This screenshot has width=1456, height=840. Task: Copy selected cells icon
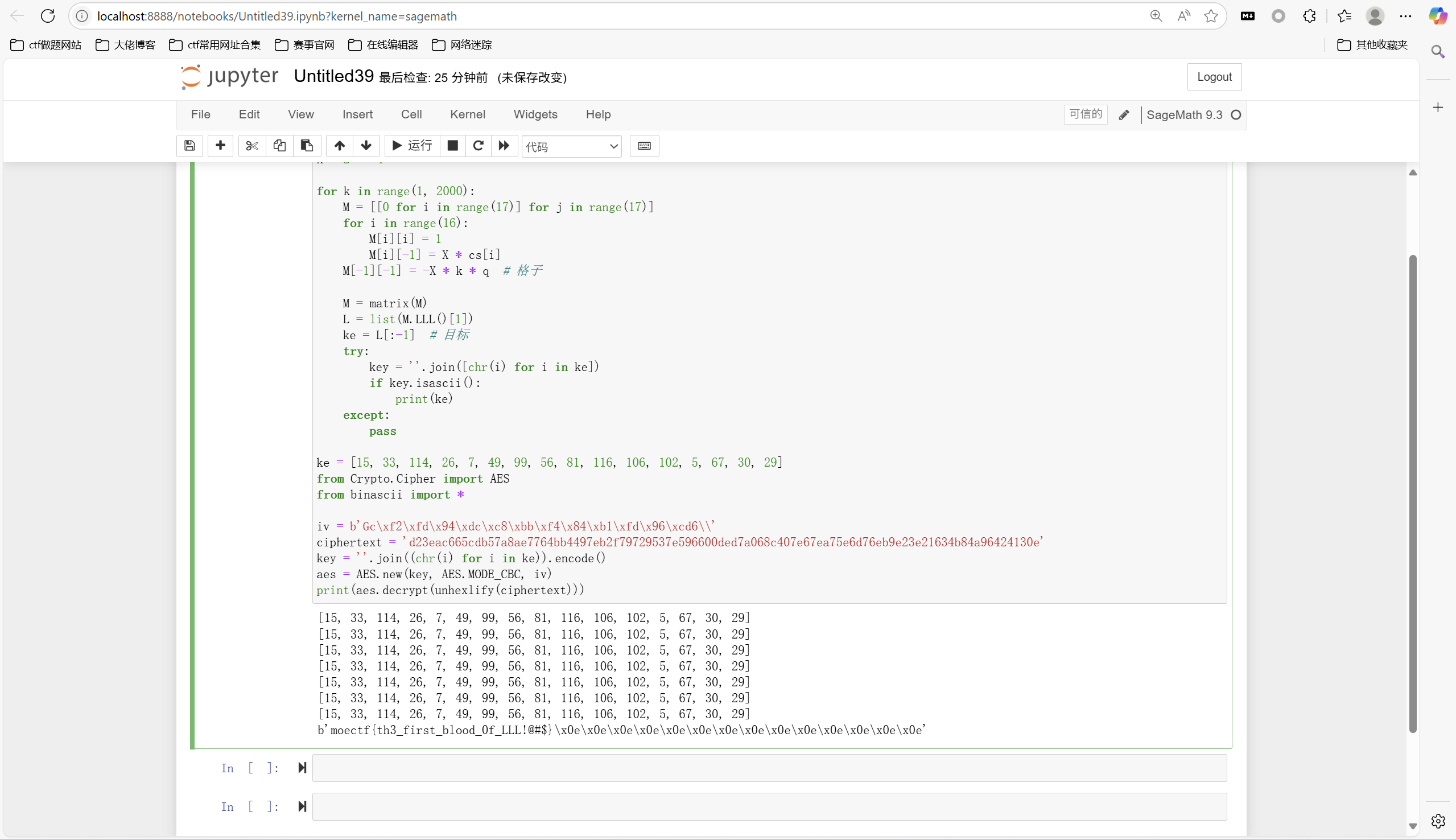280,146
